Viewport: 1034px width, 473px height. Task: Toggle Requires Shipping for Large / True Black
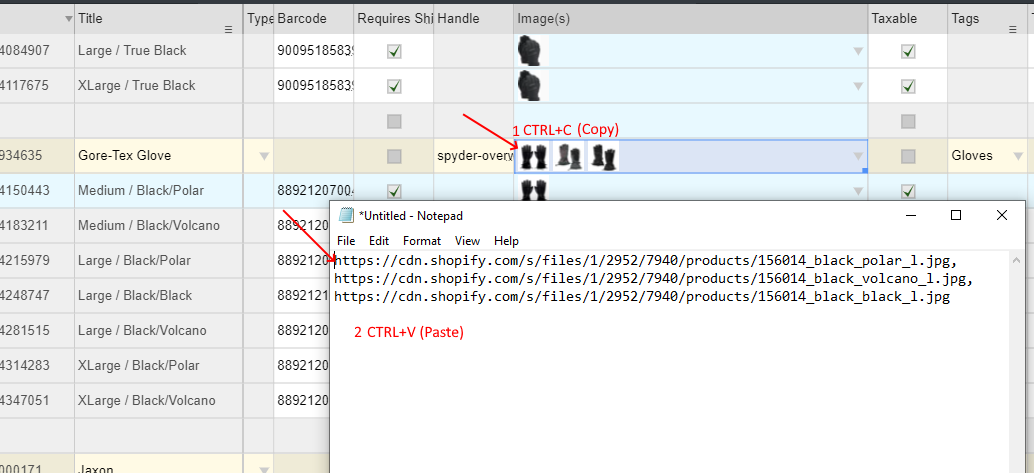pyautogui.click(x=394, y=51)
